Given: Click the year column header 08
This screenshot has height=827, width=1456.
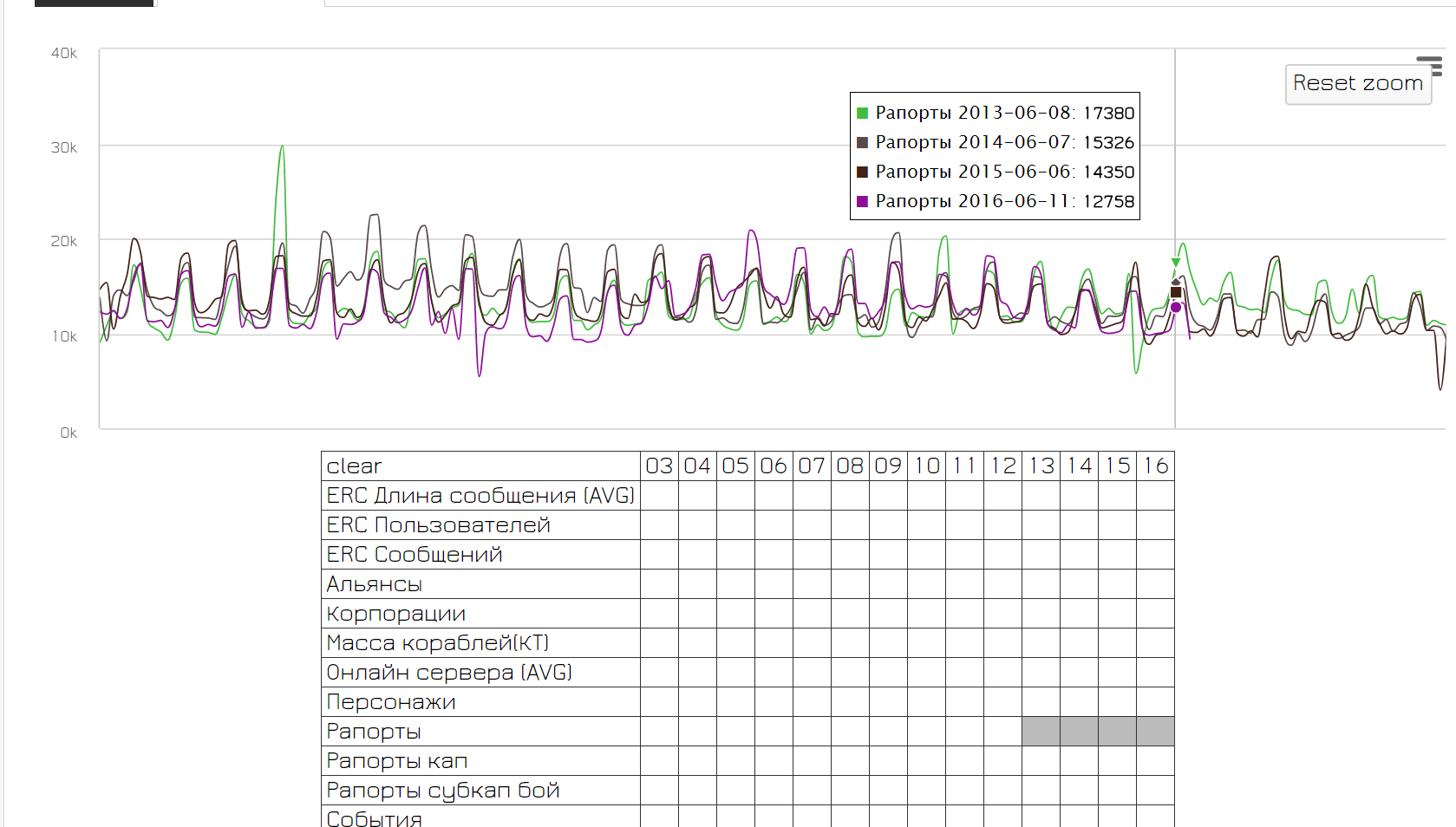Looking at the screenshot, I should (850, 466).
